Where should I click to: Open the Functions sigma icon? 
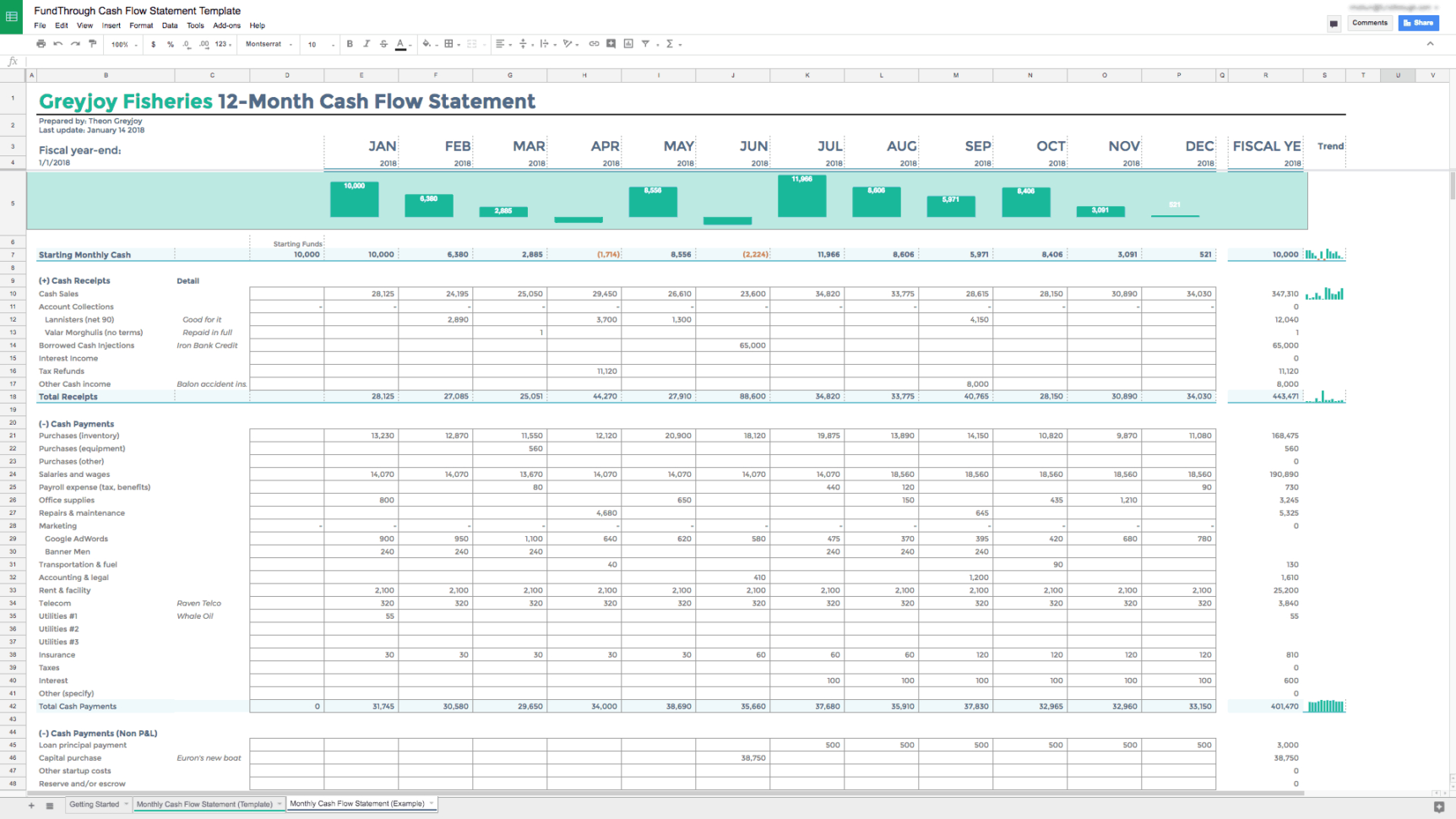pyautogui.click(x=668, y=44)
